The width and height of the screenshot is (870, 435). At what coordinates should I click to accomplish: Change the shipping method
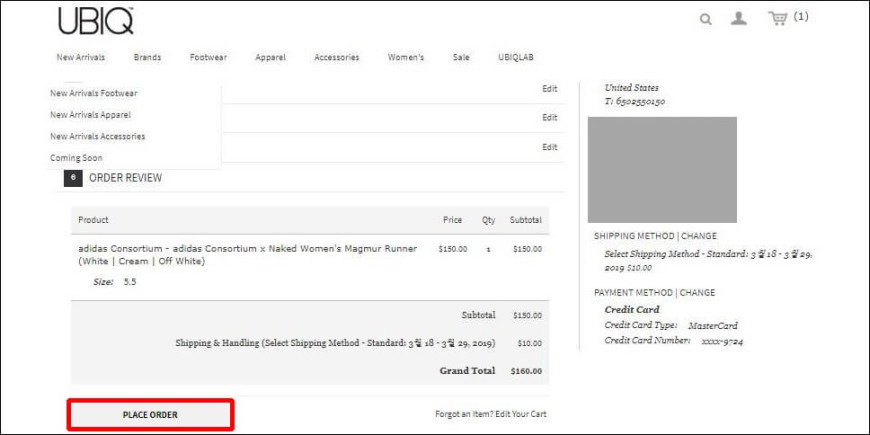pyautogui.click(x=699, y=236)
